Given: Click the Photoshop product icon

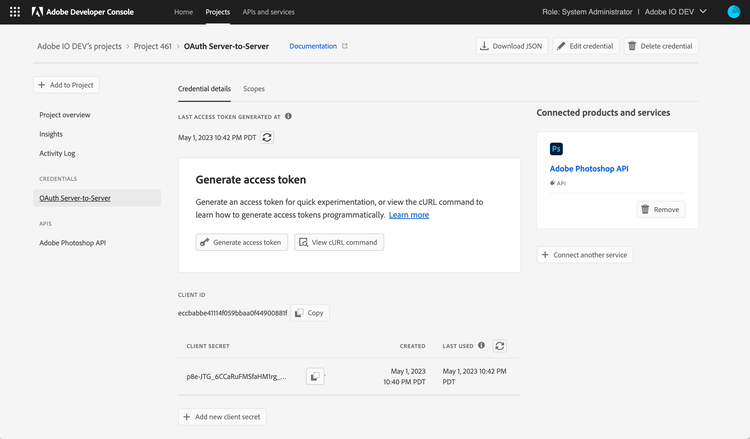Looking at the screenshot, I should pyautogui.click(x=557, y=149).
